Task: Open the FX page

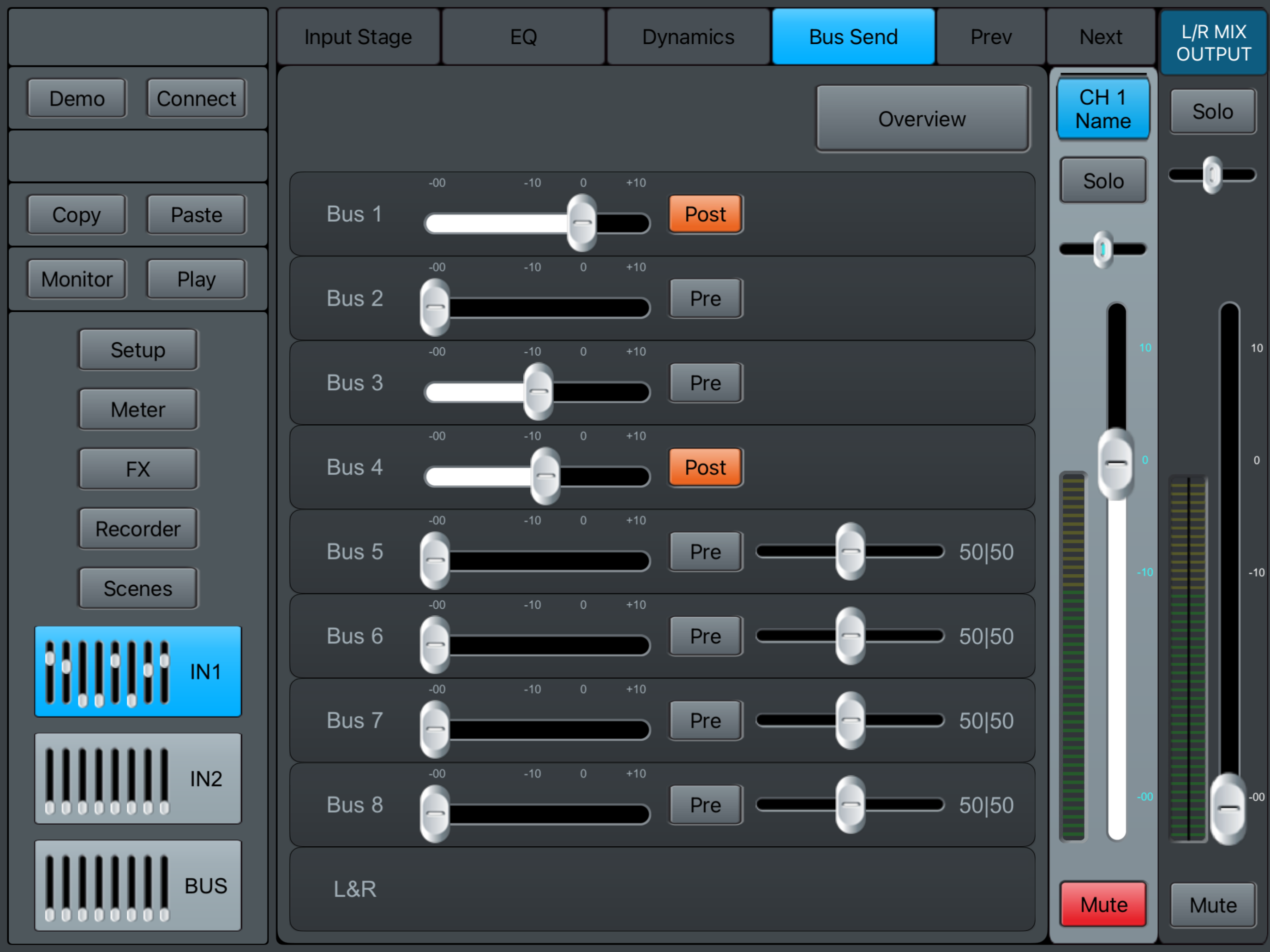Action: (x=138, y=469)
